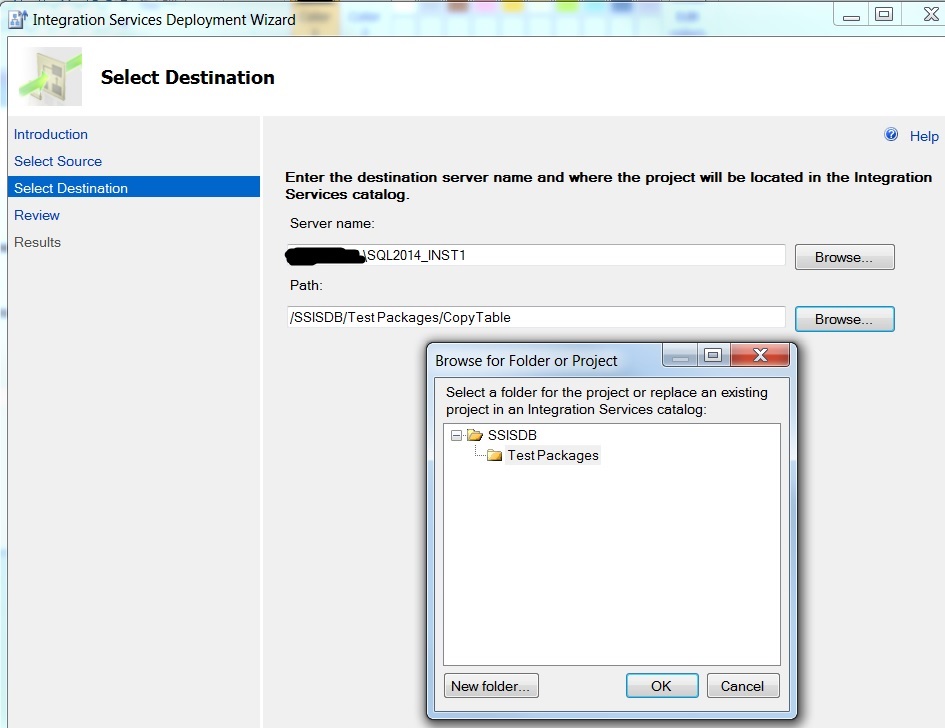Collapse the SSISDB tree node

click(456, 435)
